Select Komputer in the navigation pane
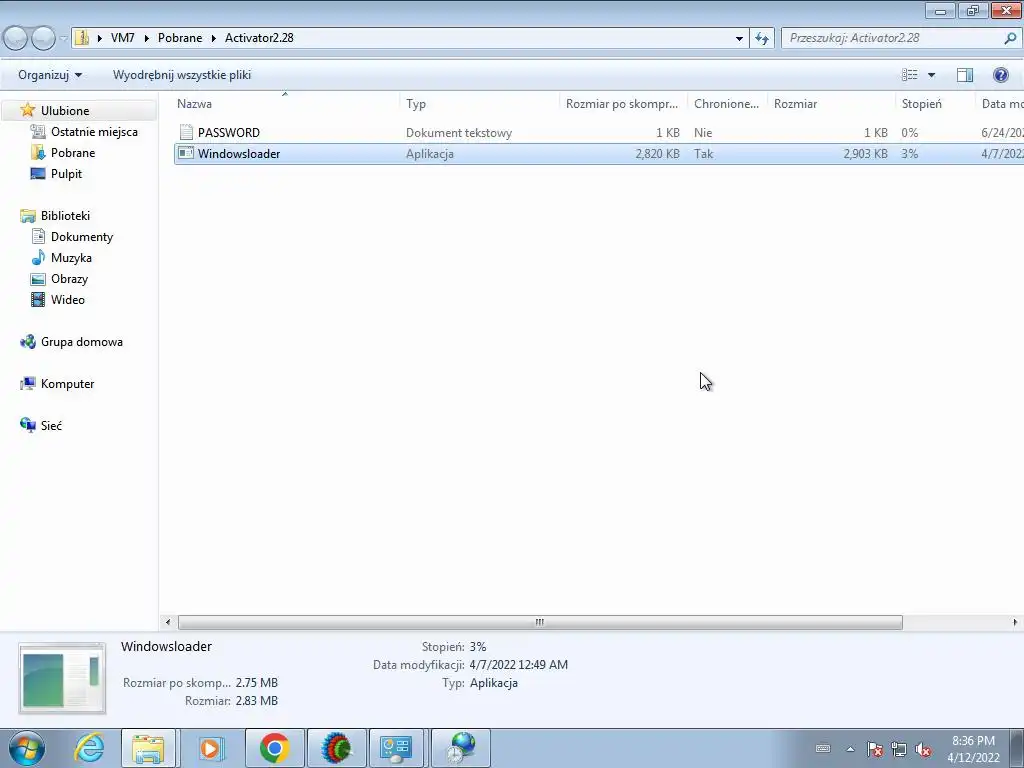The image size is (1024, 768). point(67,384)
